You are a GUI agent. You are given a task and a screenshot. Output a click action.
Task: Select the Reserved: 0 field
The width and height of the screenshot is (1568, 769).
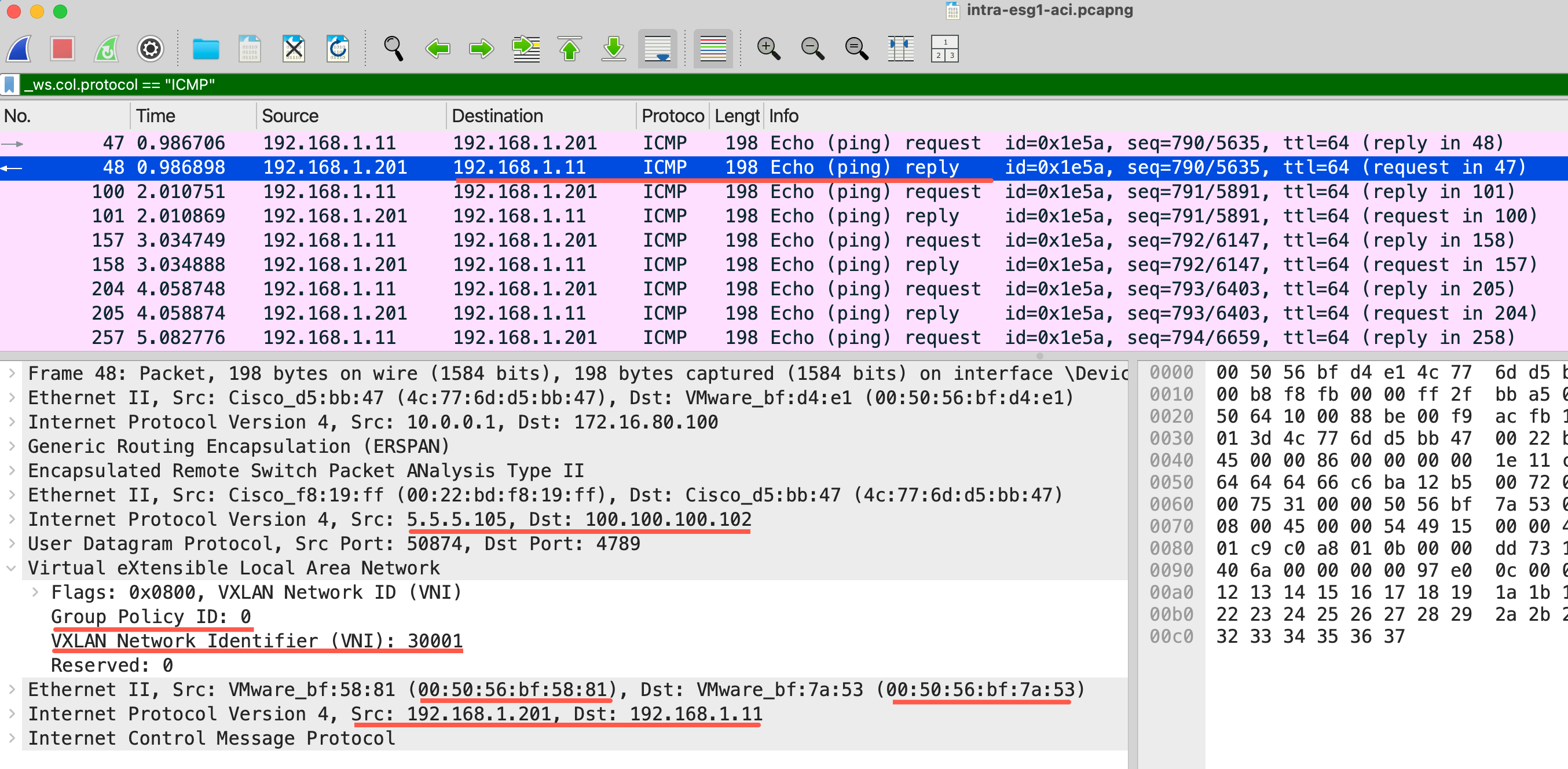(112, 665)
